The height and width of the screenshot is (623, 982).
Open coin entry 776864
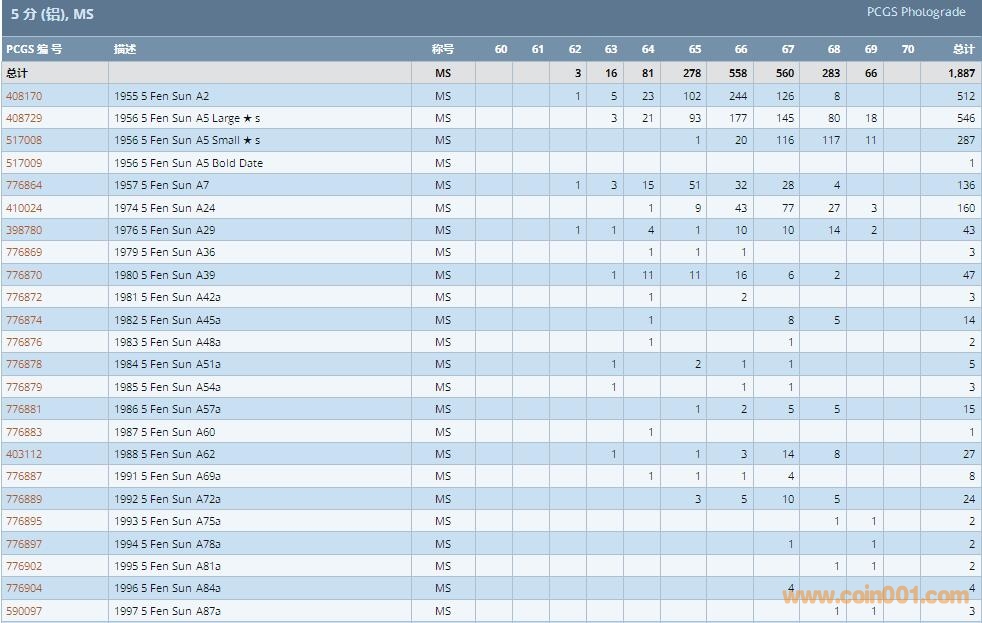[24, 186]
